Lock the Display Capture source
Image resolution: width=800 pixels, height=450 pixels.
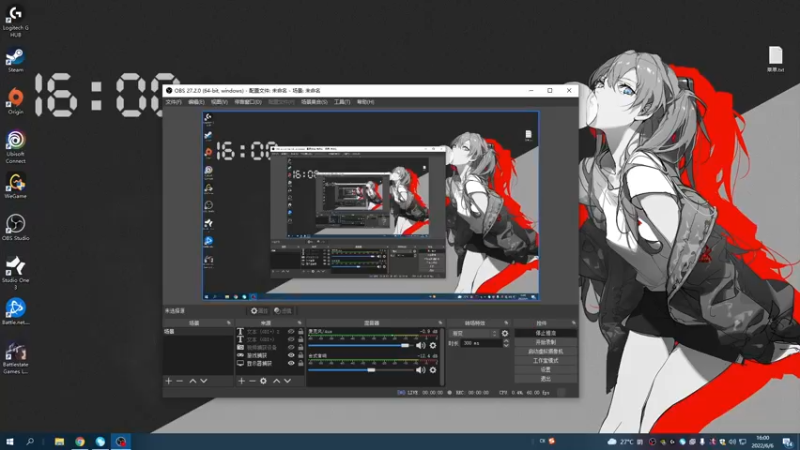tap(301, 363)
